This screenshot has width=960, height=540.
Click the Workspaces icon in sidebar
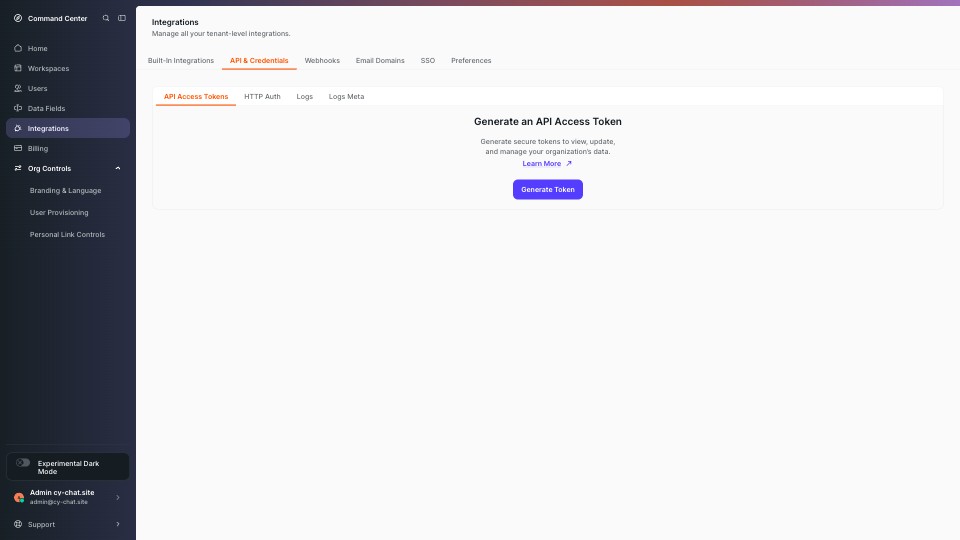point(18,68)
